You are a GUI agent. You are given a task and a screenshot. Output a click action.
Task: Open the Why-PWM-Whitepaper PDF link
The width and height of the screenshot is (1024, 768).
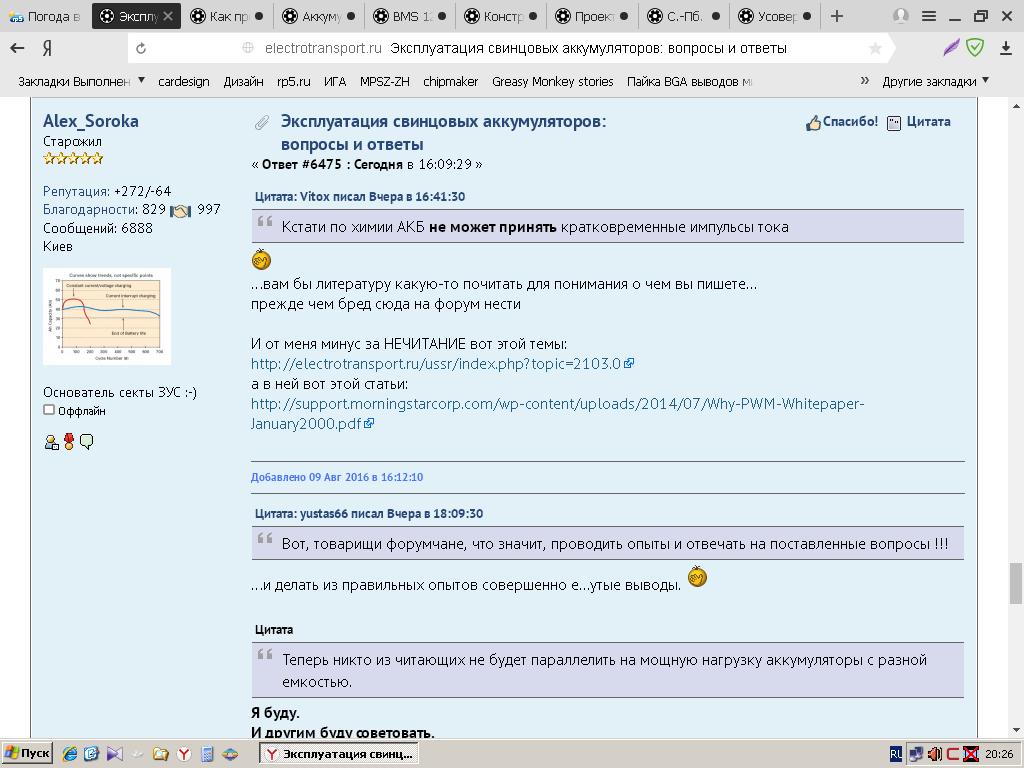tap(557, 404)
